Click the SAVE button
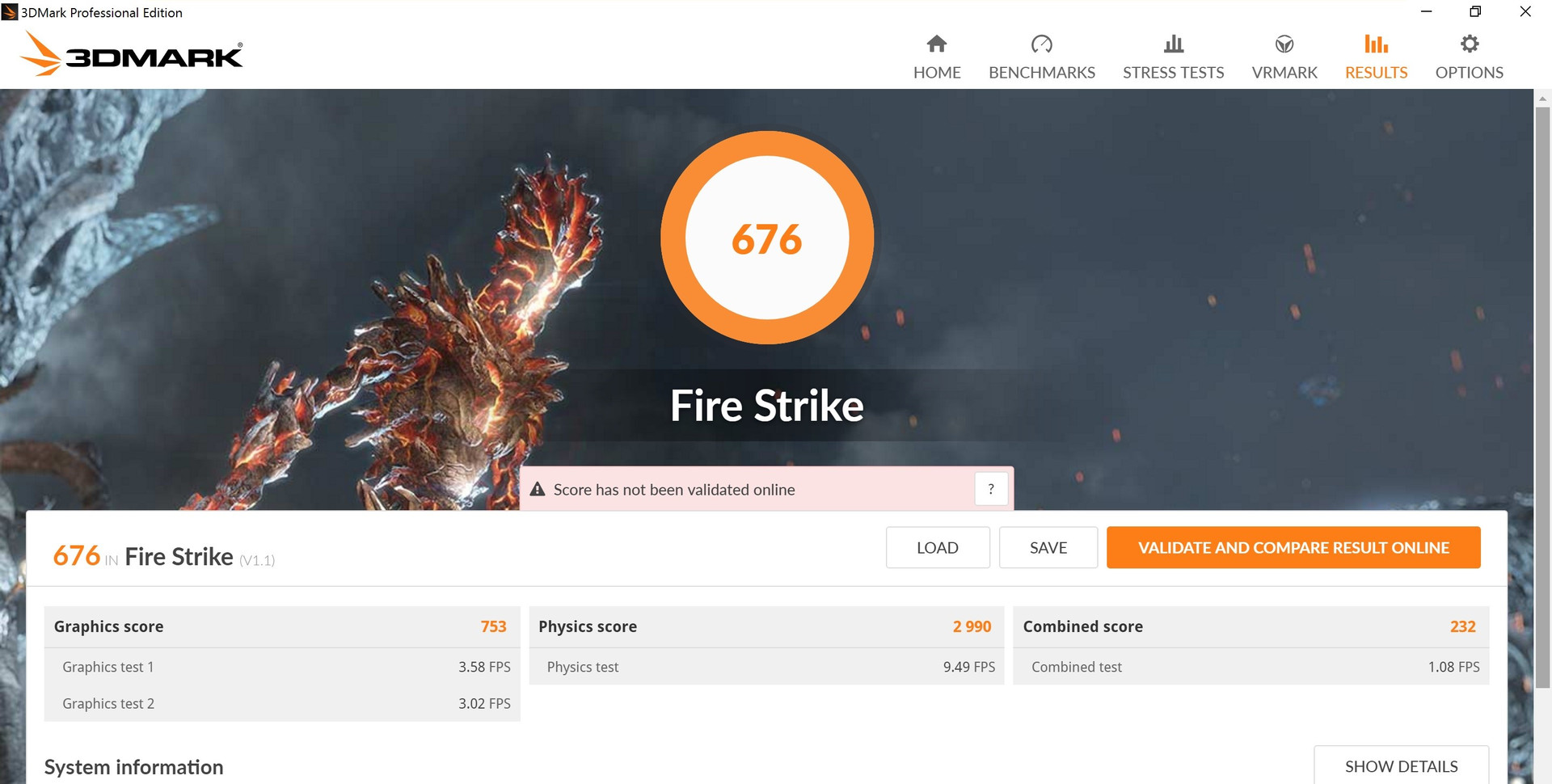This screenshot has width=1552, height=784. pos(1048,547)
